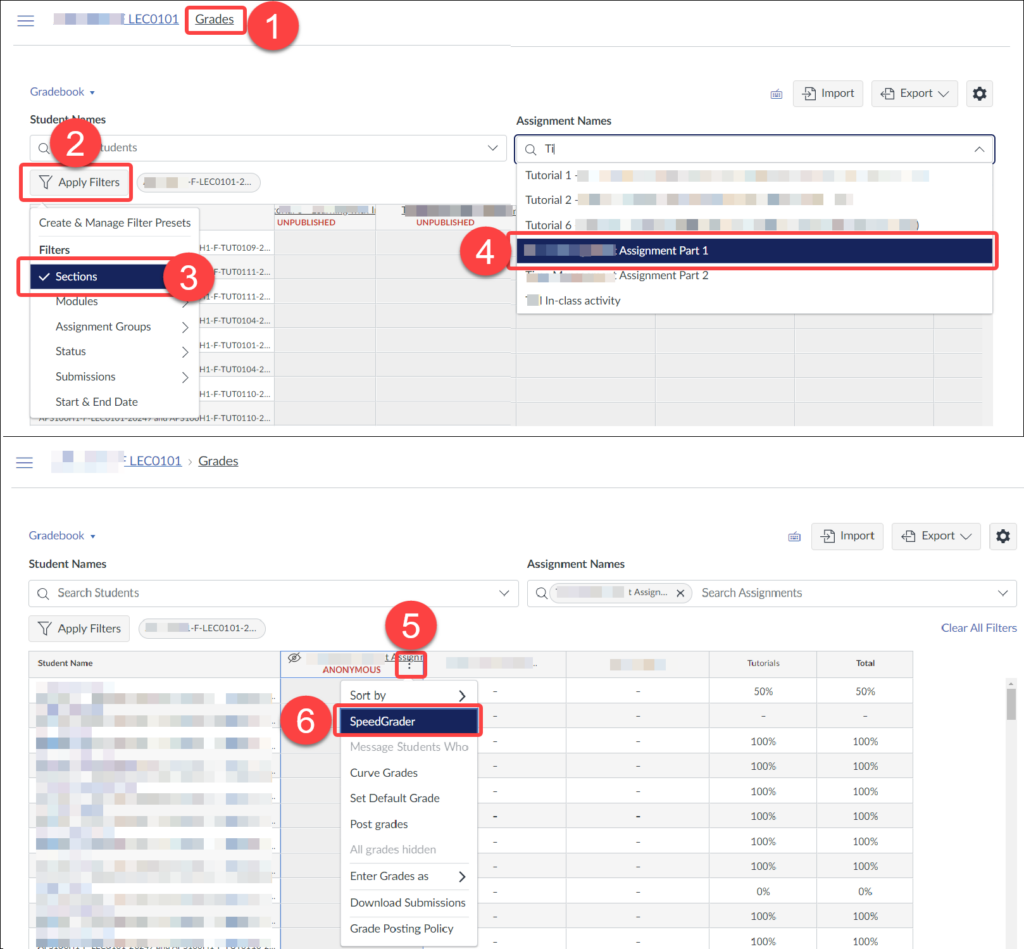Click the gear settings icon in top gradebook
1024x949 pixels.
coord(979,93)
